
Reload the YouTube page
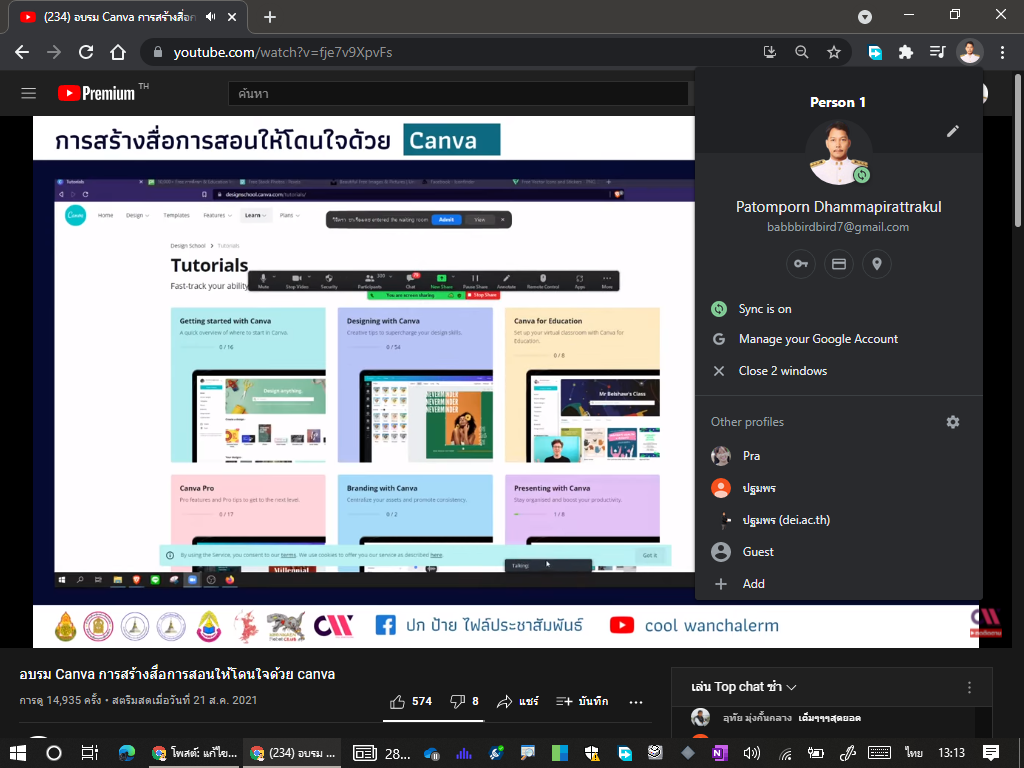[86, 52]
